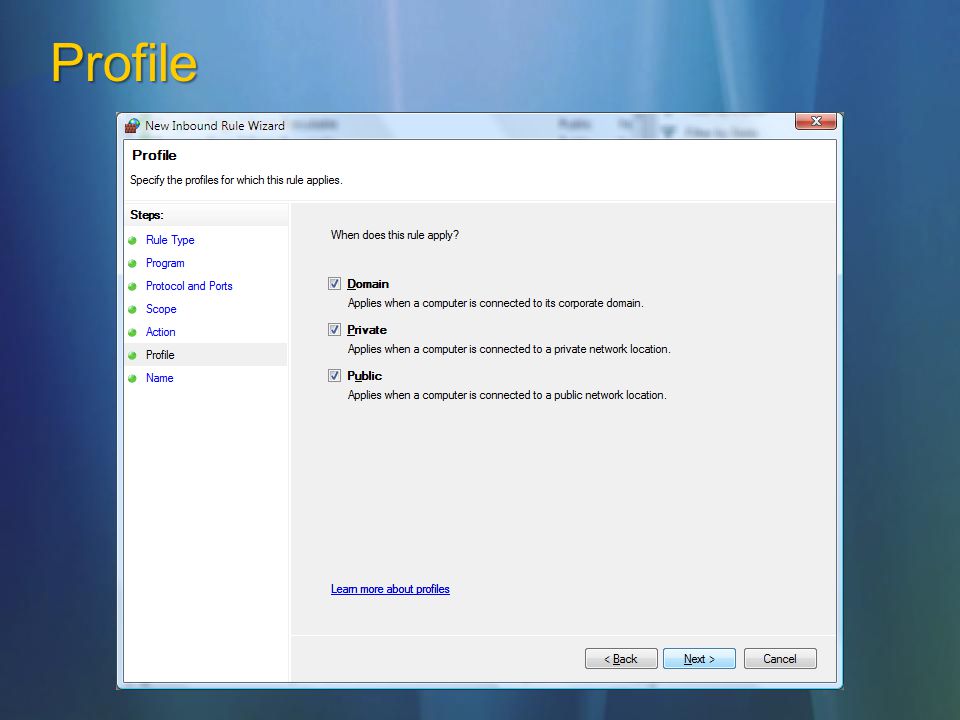Click the Domain description about corporate domain
Image resolution: width=960 pixels, height=720 pixels.
pyautogui.click(x=495, y=303)
